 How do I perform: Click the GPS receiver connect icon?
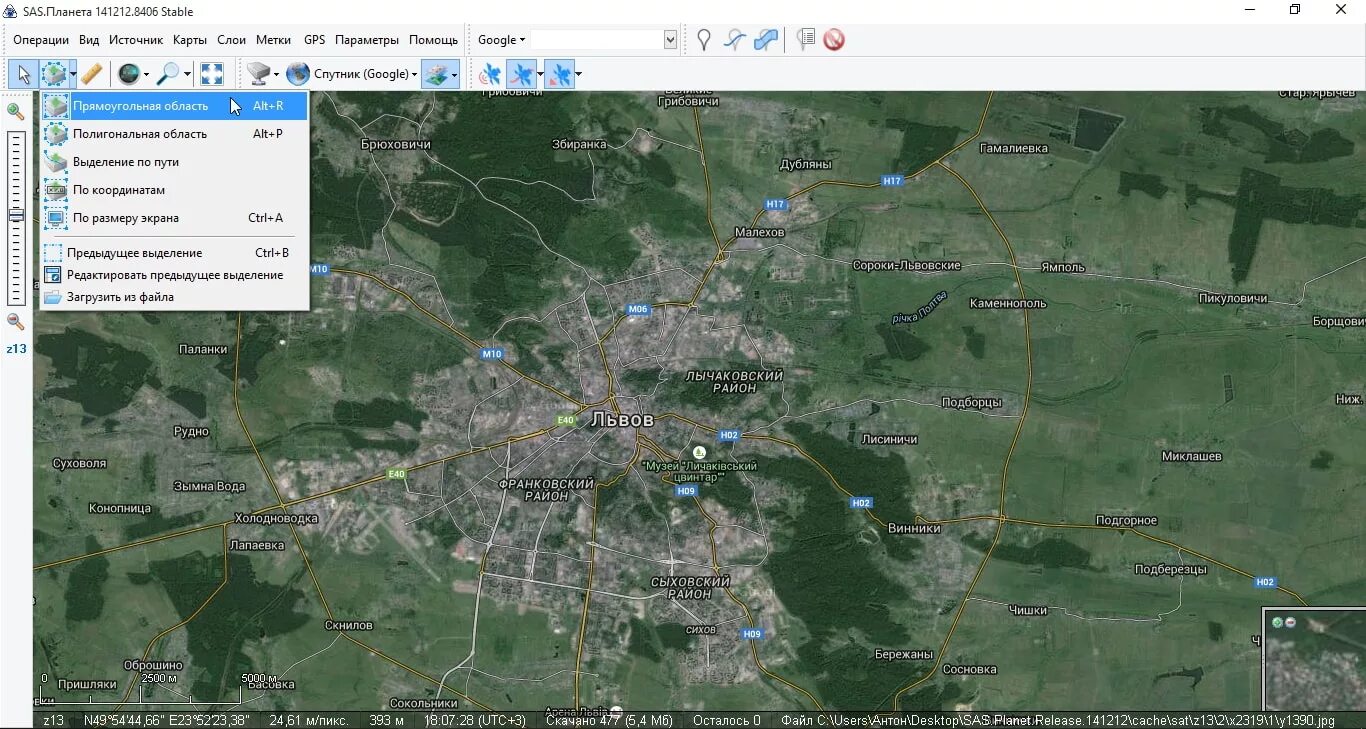pos(490,74)
